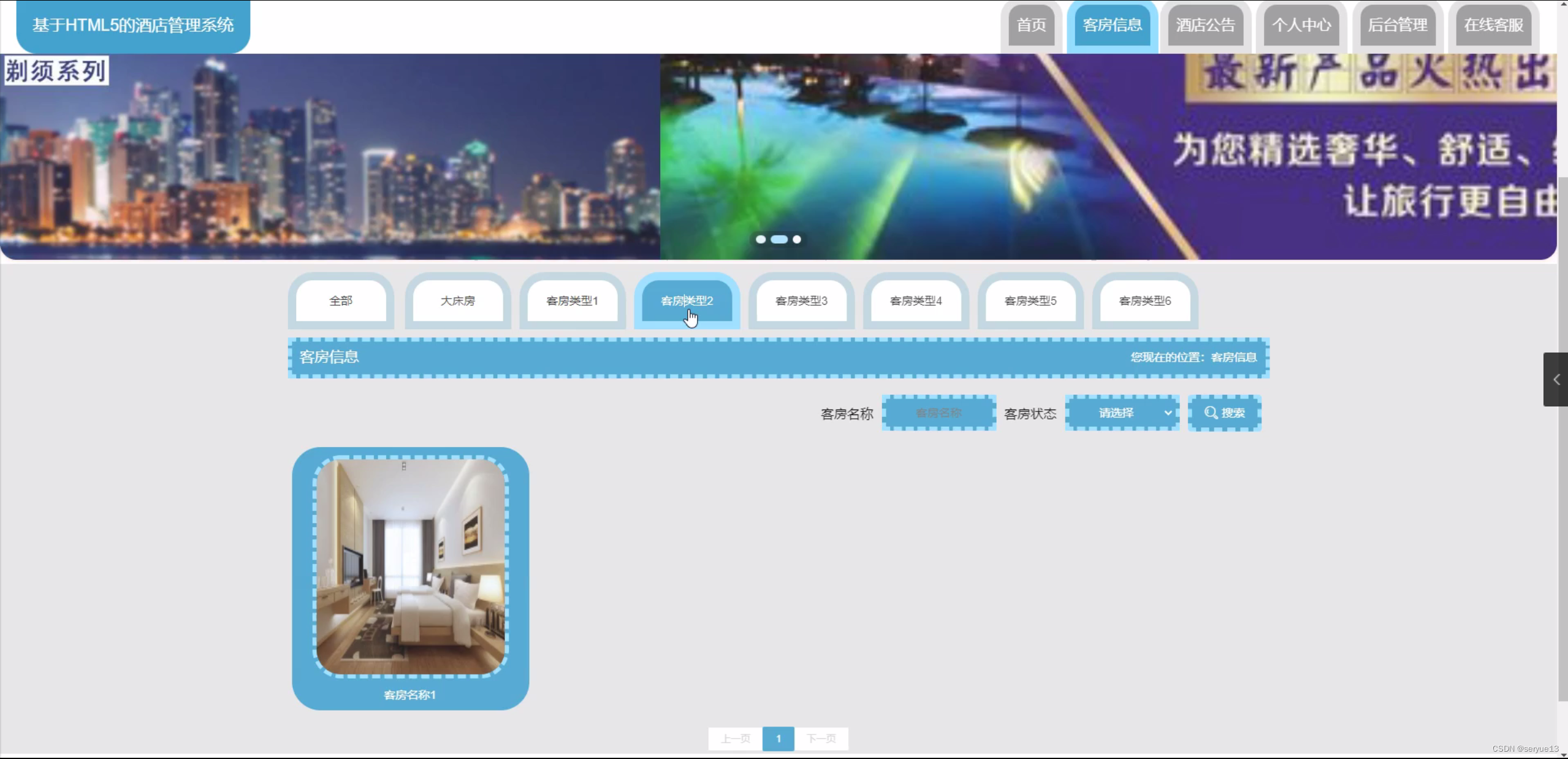1568x759 pixels.
Task: Select the active middle carousel indicator
Action: coord(778,240)
